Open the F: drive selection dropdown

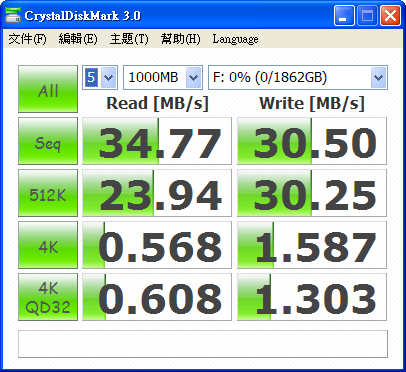(298, 77)
